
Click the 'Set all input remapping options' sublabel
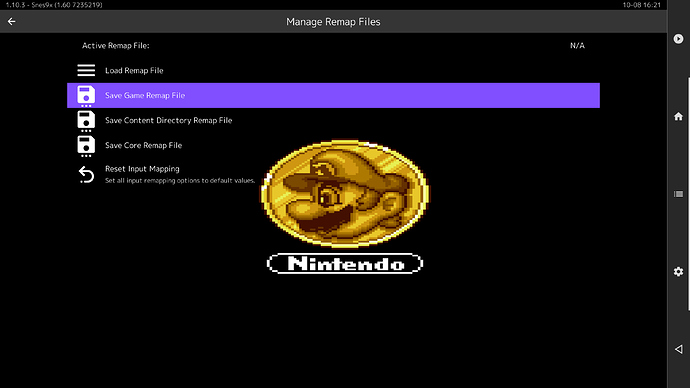pos(180,180)
